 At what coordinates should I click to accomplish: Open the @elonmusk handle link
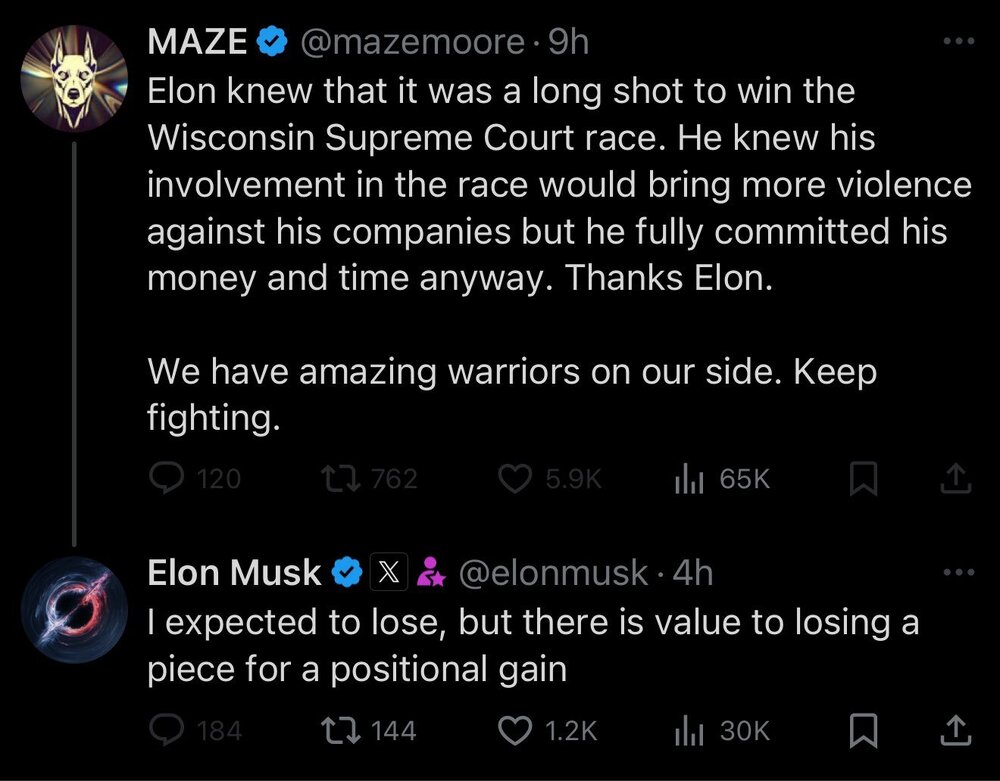point(553,573)
